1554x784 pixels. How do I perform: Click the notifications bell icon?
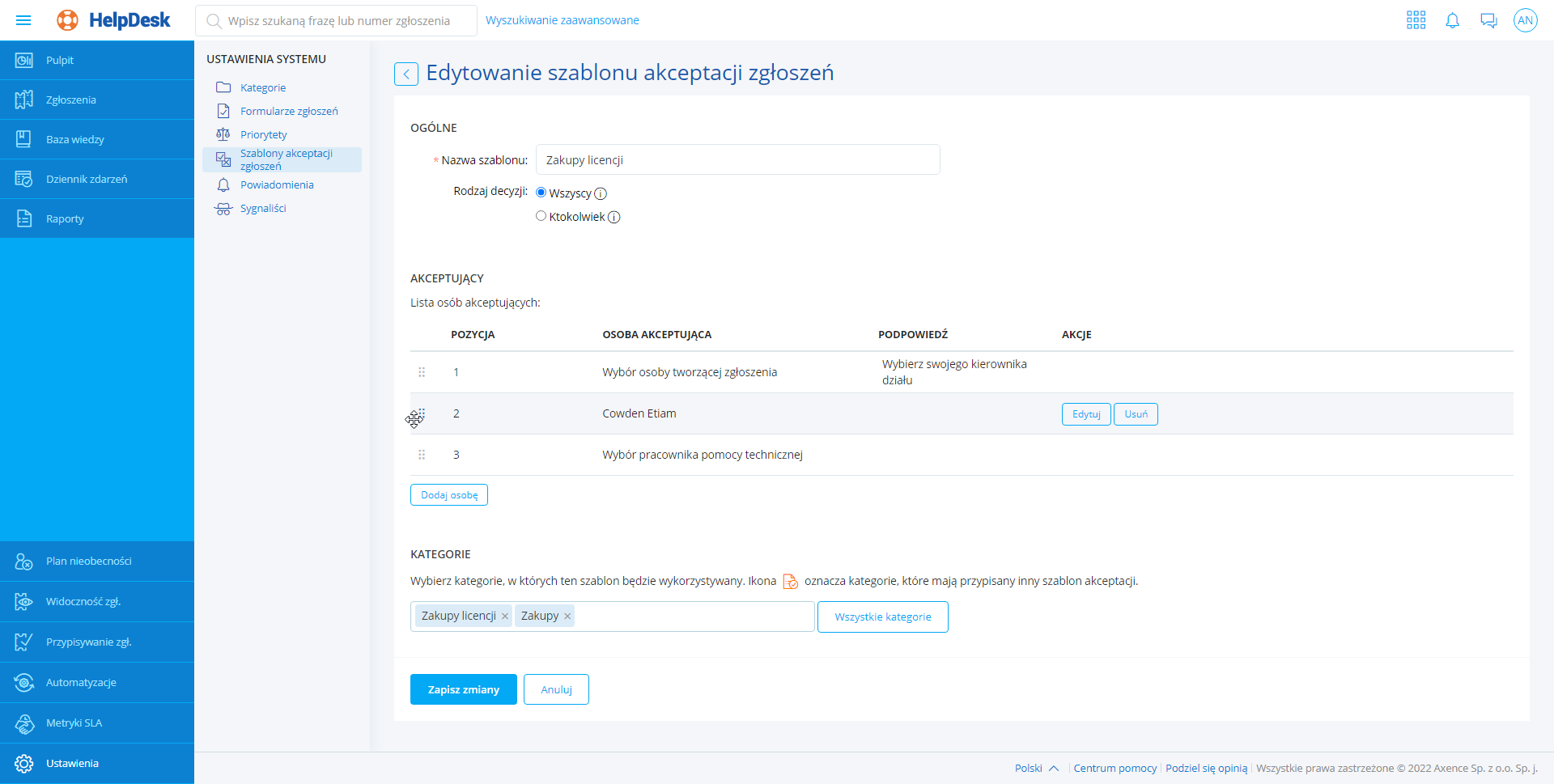pyautogui.click(x=1452, y=20)
